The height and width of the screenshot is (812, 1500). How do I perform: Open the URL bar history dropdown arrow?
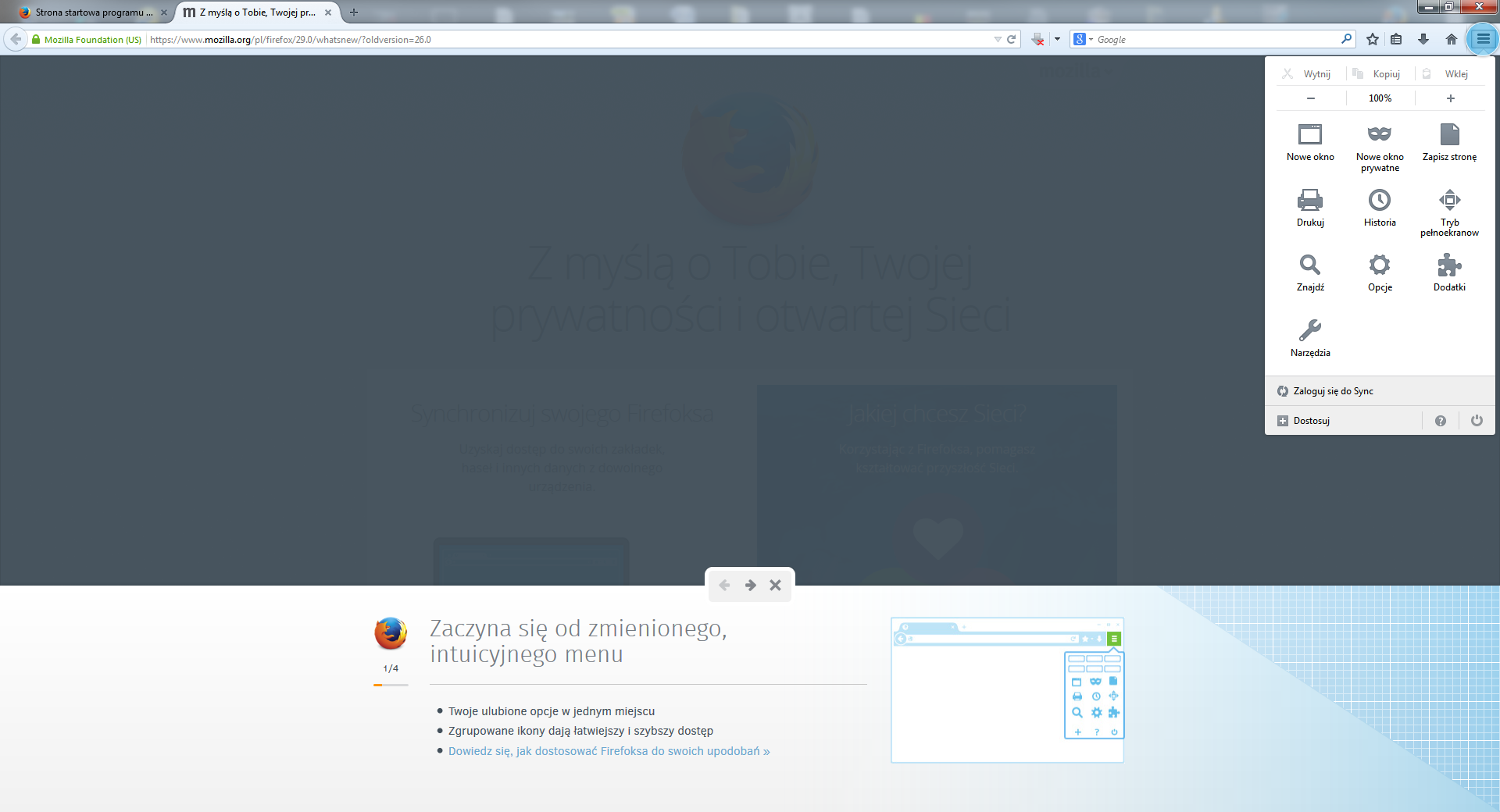coord(998,39)
